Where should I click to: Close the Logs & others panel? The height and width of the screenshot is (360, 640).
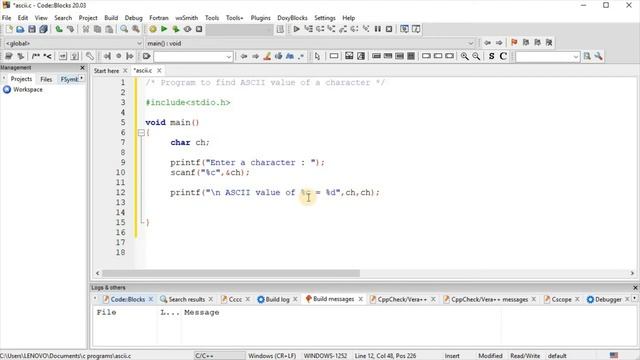pyautogui.click(x=635, y=288)
